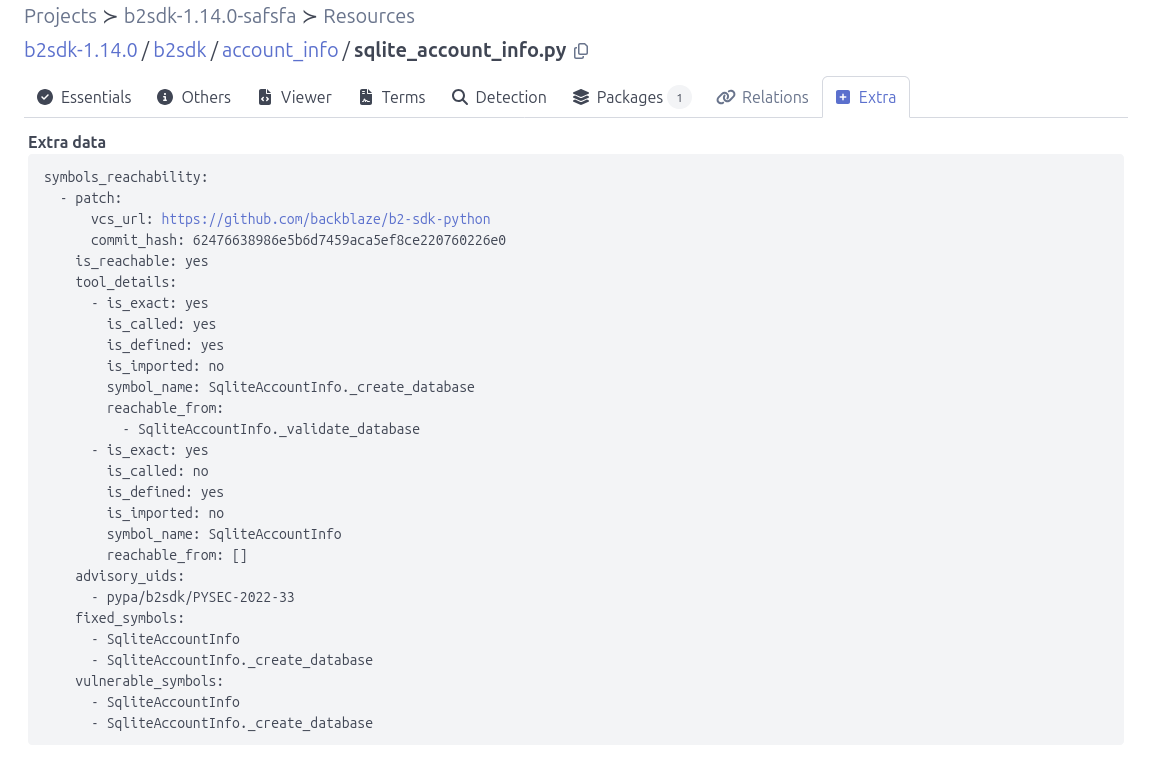The width and height of the screenshot is (1152, 760).
Task: Select the Packages tab
Action: click(x=632, y=97)
